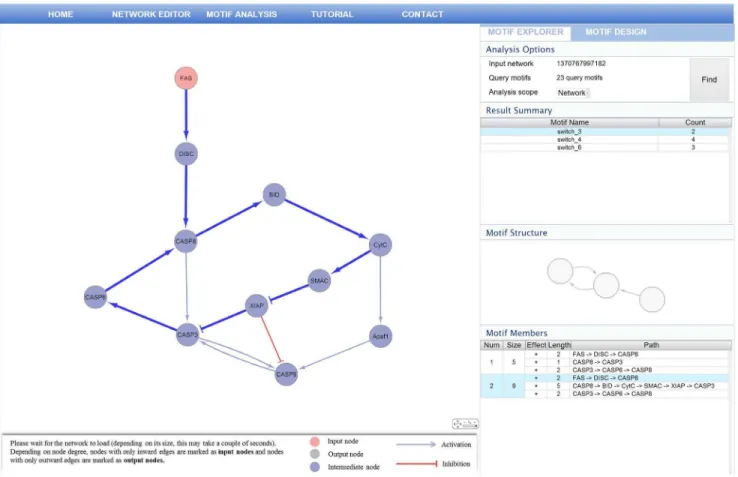This screenshot has width=738, height=477.
Task: Switch to the MOTIF DESIGN tab
Action: pos(616,32)
